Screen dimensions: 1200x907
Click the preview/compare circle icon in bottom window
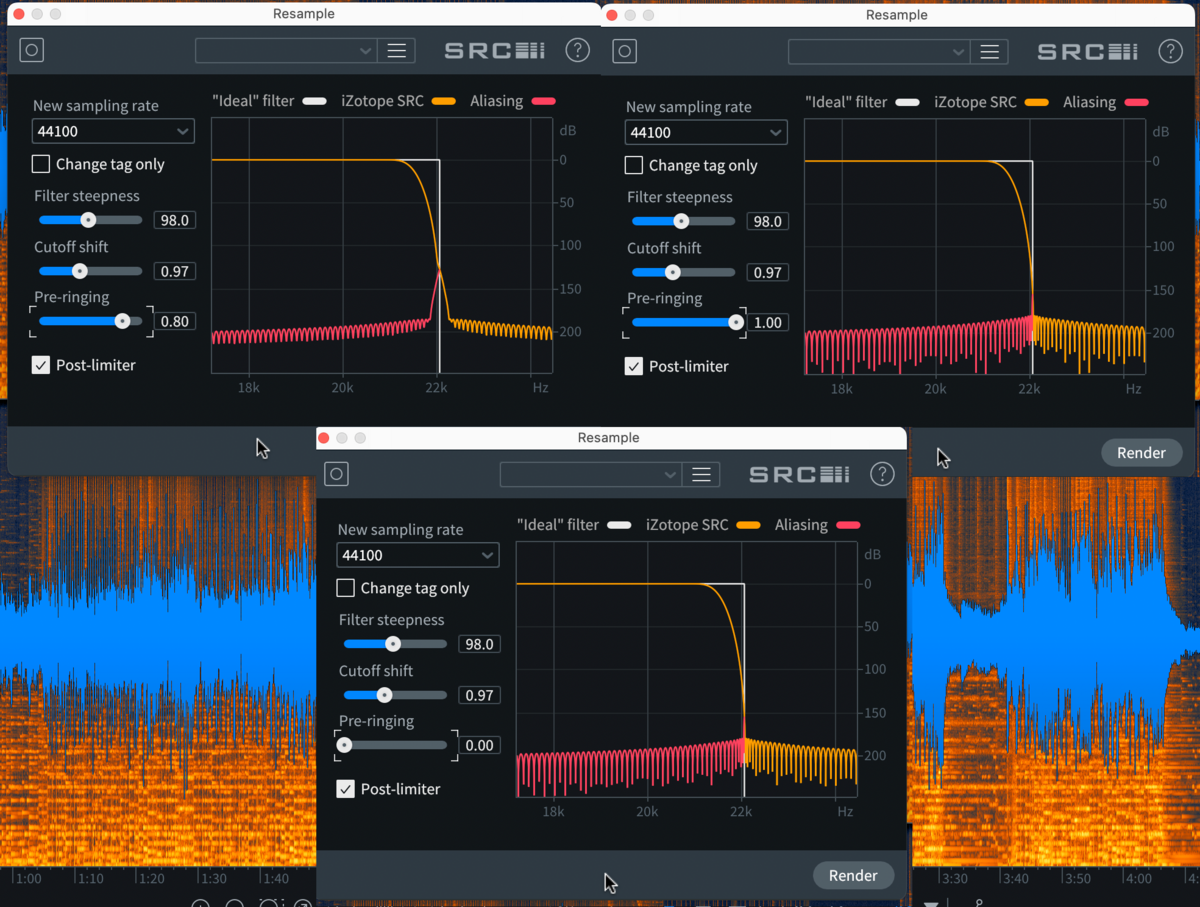[x=337, y=474]
